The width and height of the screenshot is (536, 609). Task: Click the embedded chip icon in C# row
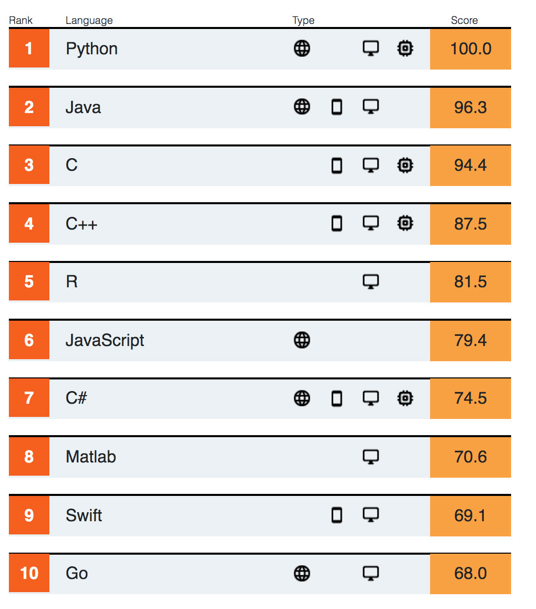coord(405,398)
